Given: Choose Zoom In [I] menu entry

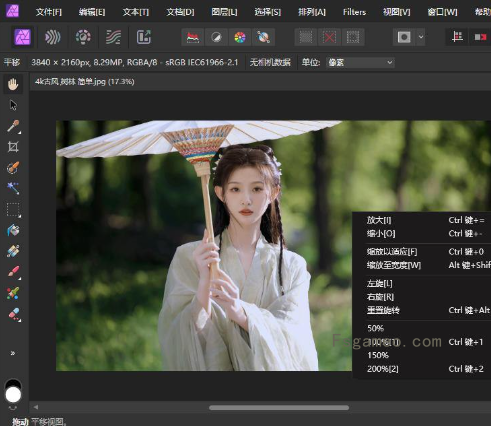Looking at the screenshot, I should [x=422, y=220].
